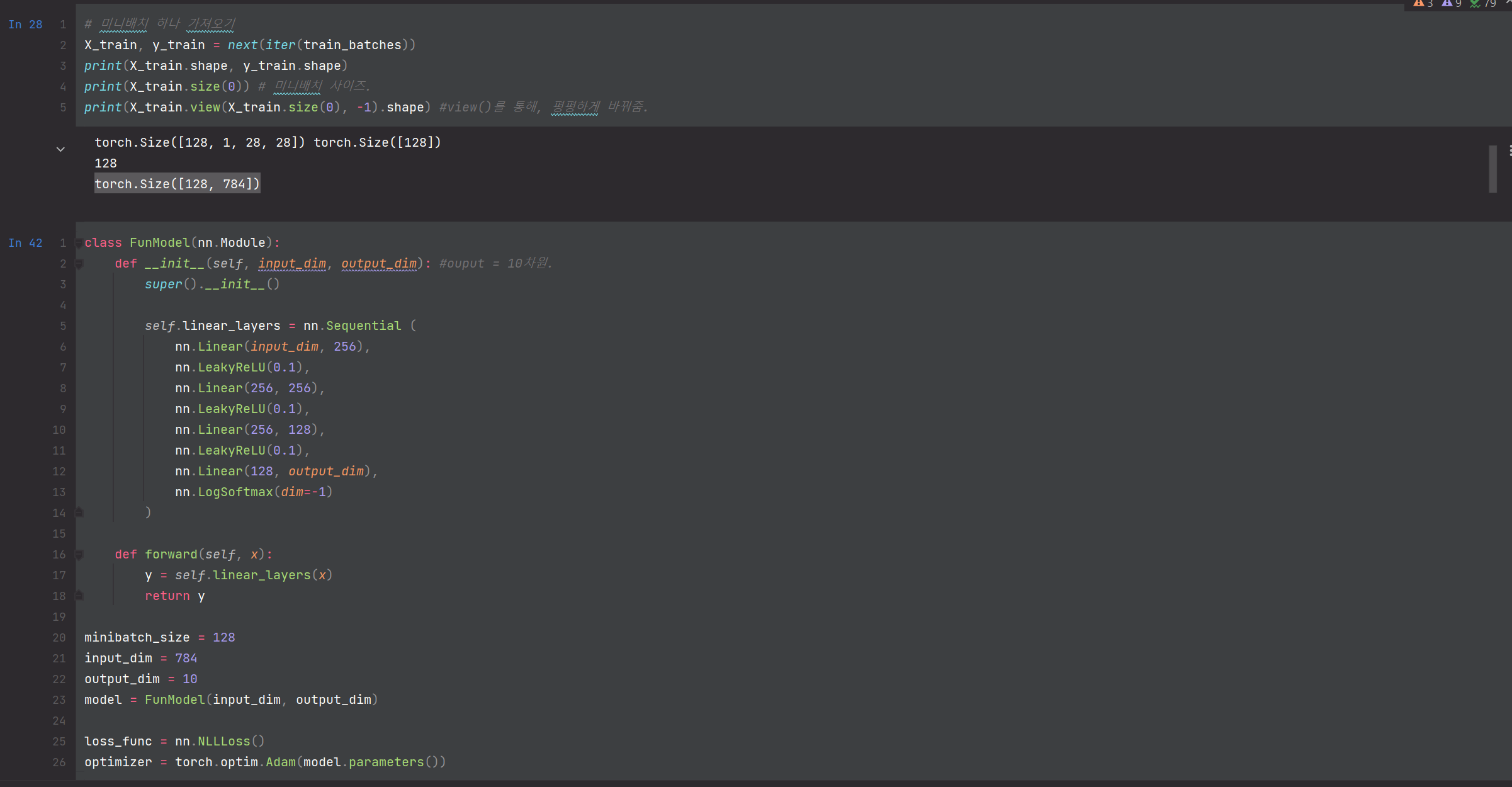Click line number 26 in the gutter
The height and width of the screenshot is (787, 1512).
tap(59, 762)
